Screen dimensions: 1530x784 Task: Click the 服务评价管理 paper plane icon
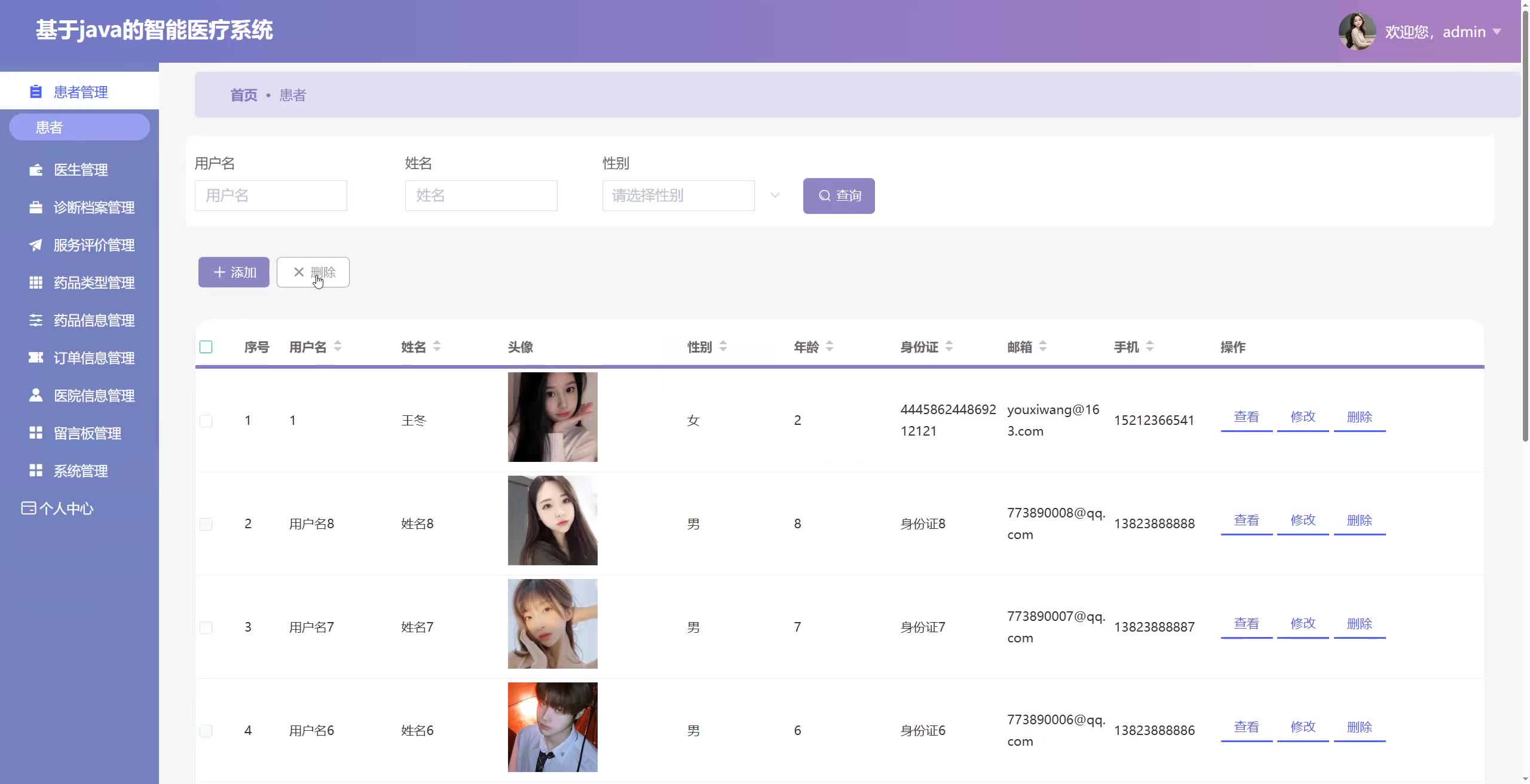point(36,246)
